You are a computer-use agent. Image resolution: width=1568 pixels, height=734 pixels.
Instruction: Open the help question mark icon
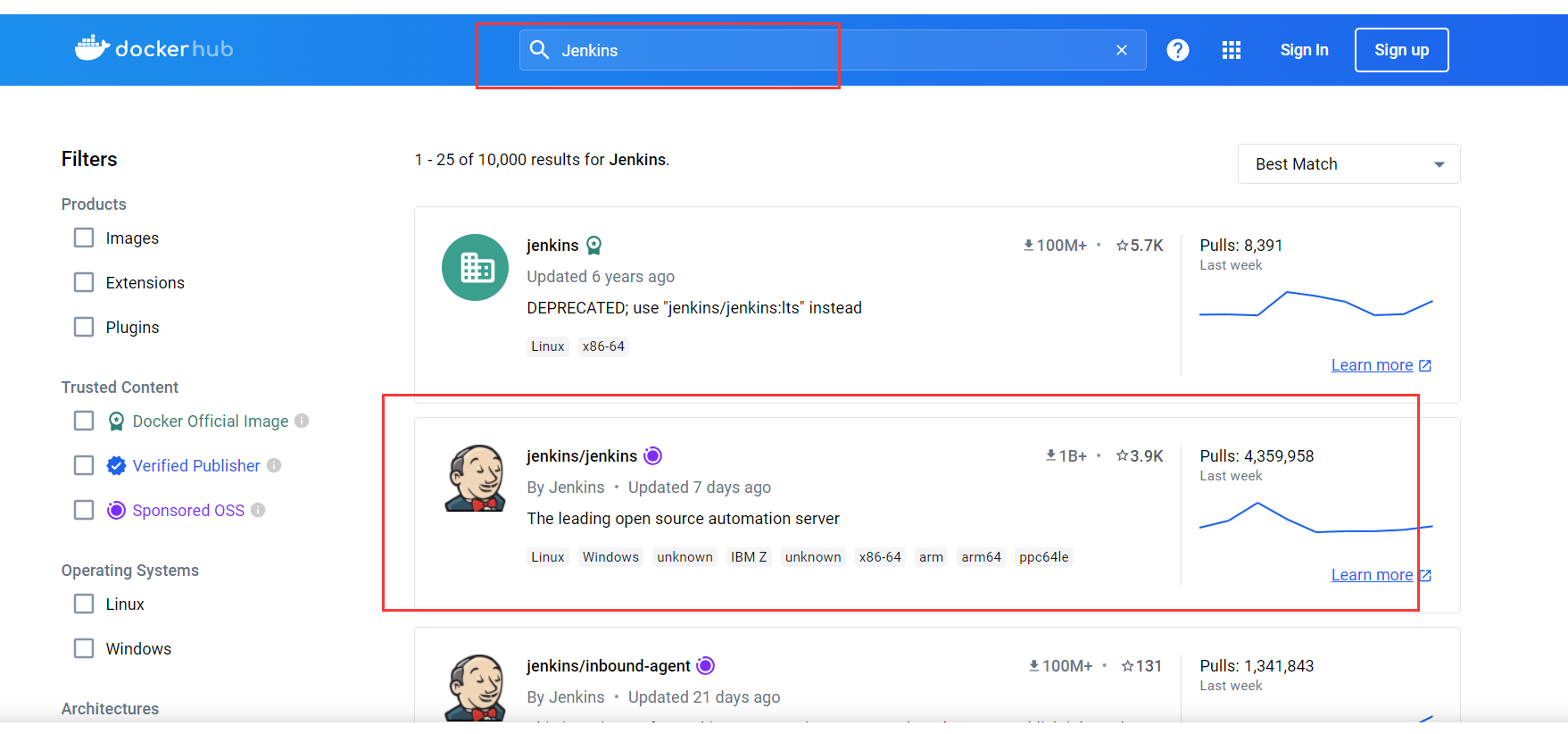1178,50
